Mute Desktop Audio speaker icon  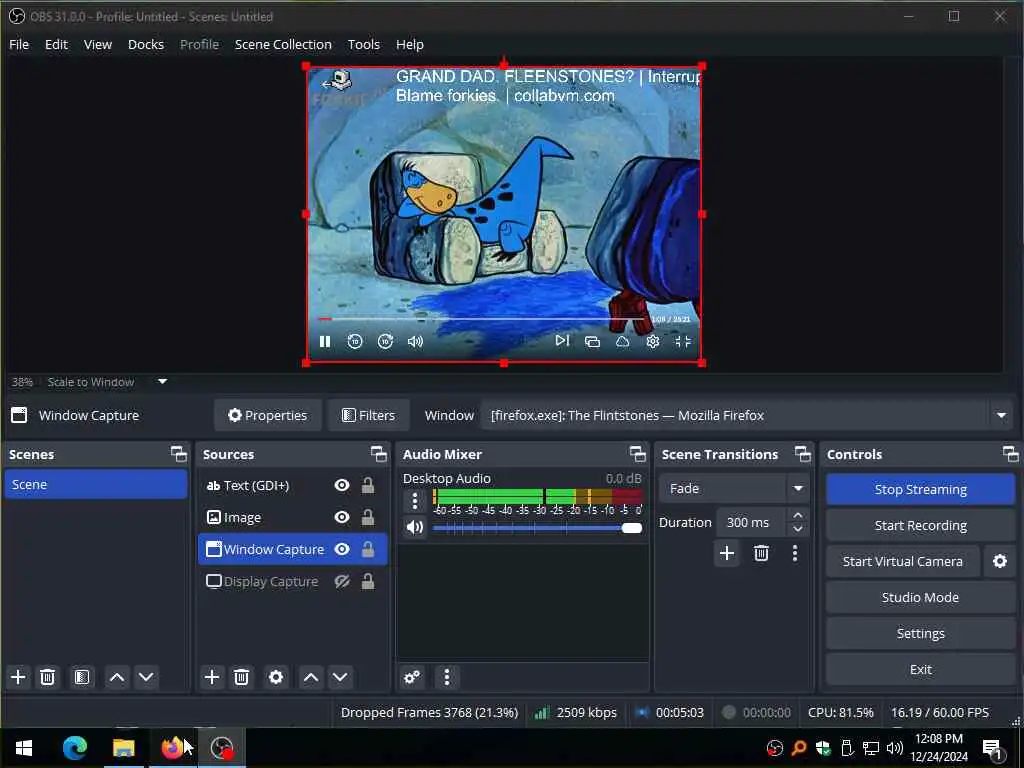click(415, 527)
